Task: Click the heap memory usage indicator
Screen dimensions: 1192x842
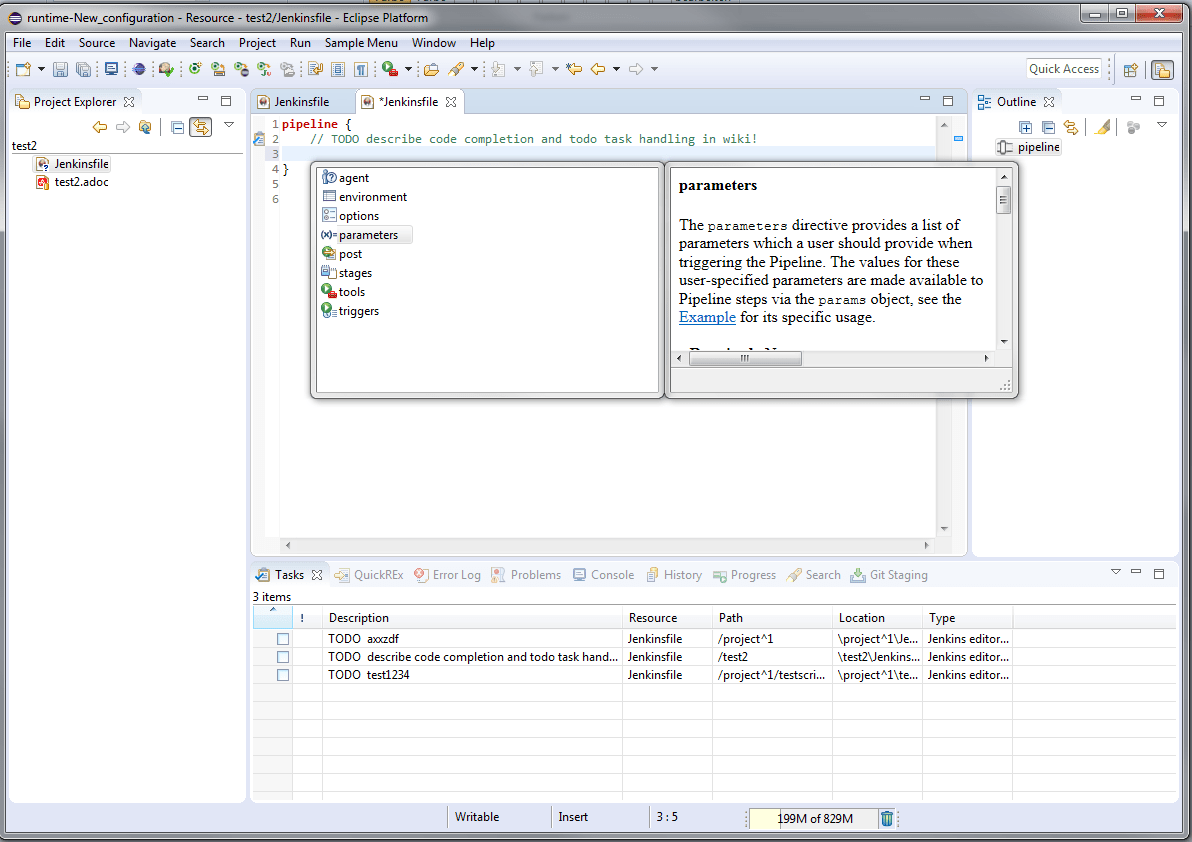Action: (814, 818)
